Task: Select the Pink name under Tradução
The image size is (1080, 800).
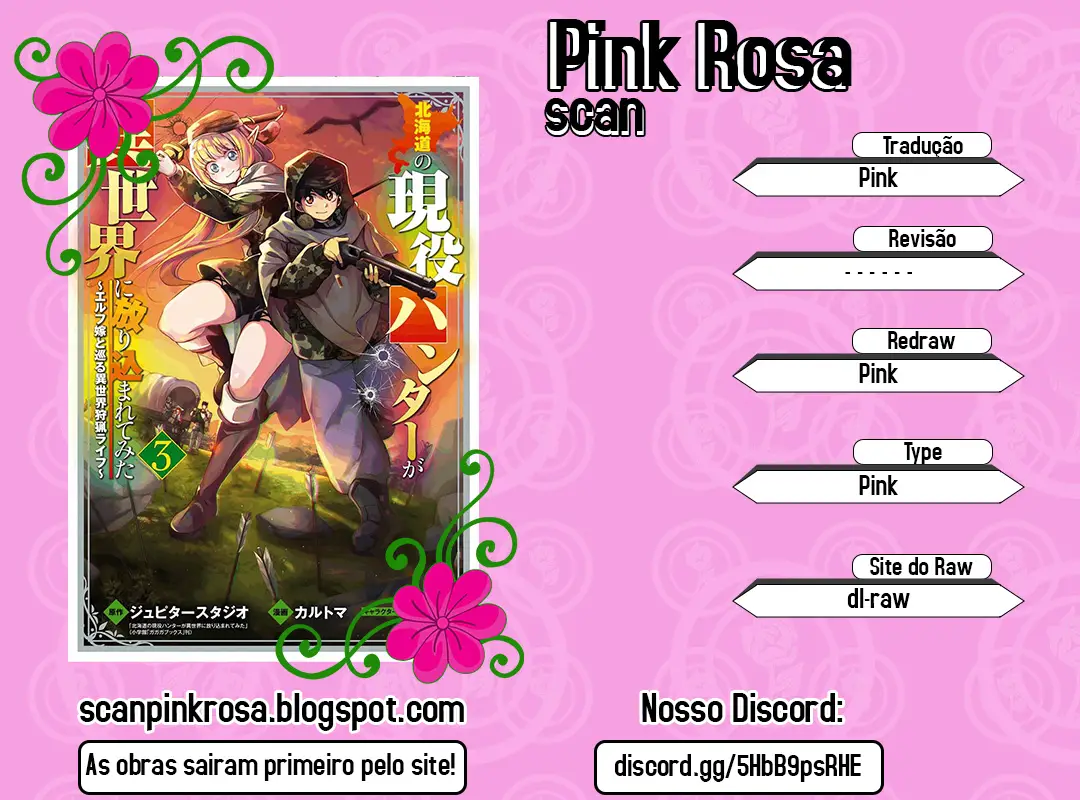Action: tap(878, 179)
